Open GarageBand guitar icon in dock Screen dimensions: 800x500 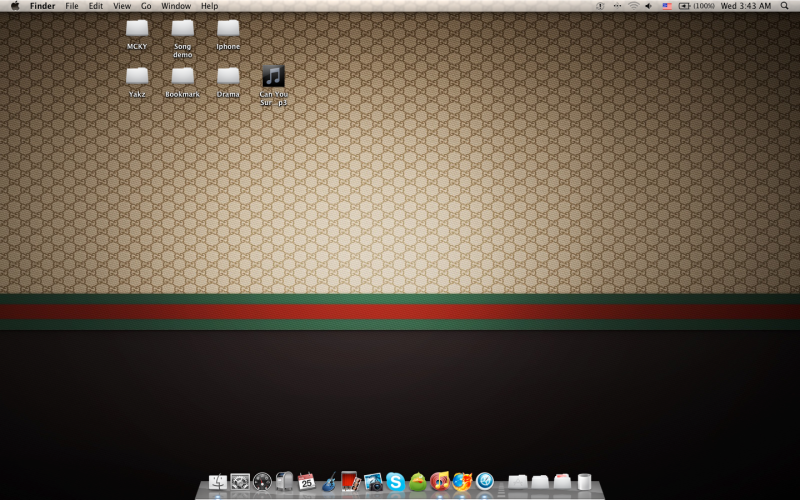coord(328,482)
